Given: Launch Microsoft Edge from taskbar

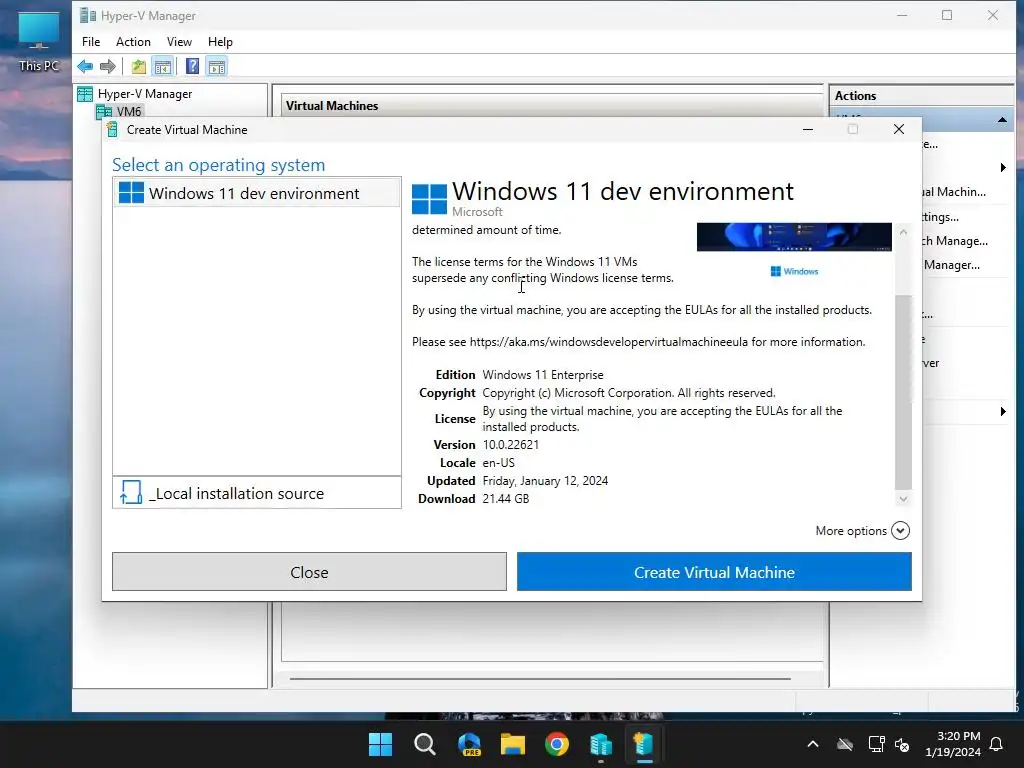Looking at the screenshot, I should (x=469, y=744).
